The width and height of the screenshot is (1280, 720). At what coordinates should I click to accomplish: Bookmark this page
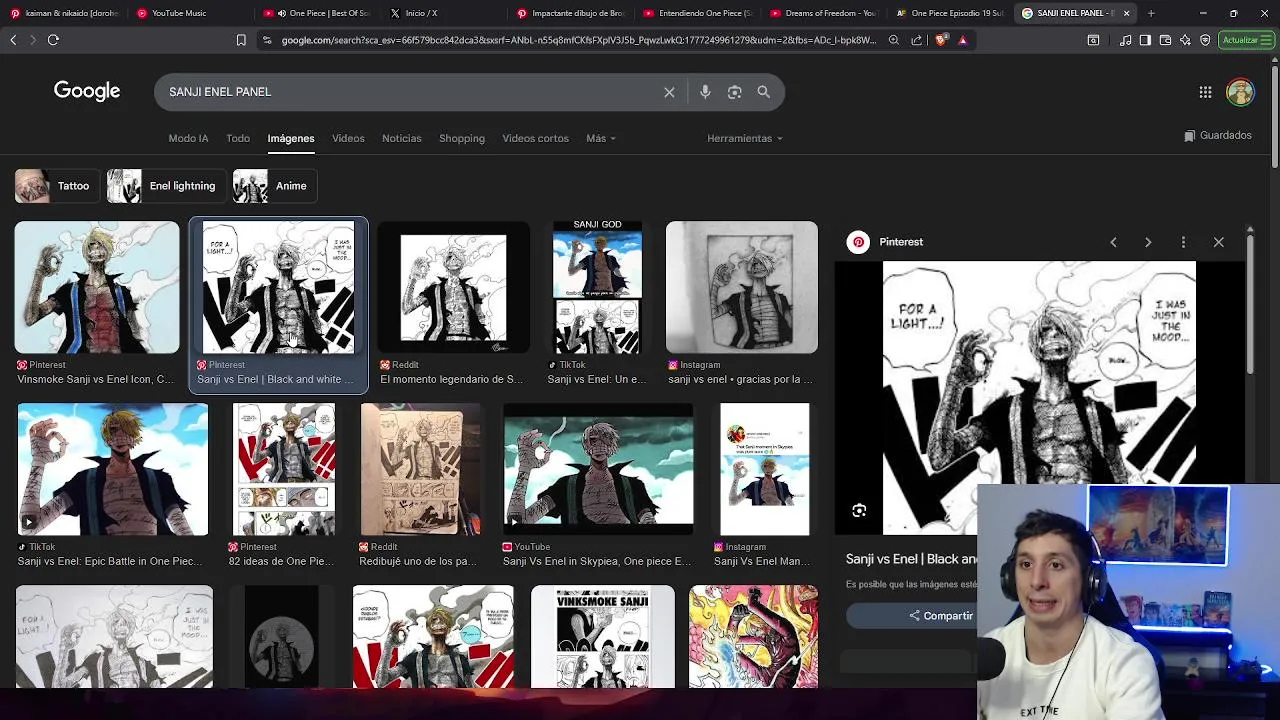point(241,40)
